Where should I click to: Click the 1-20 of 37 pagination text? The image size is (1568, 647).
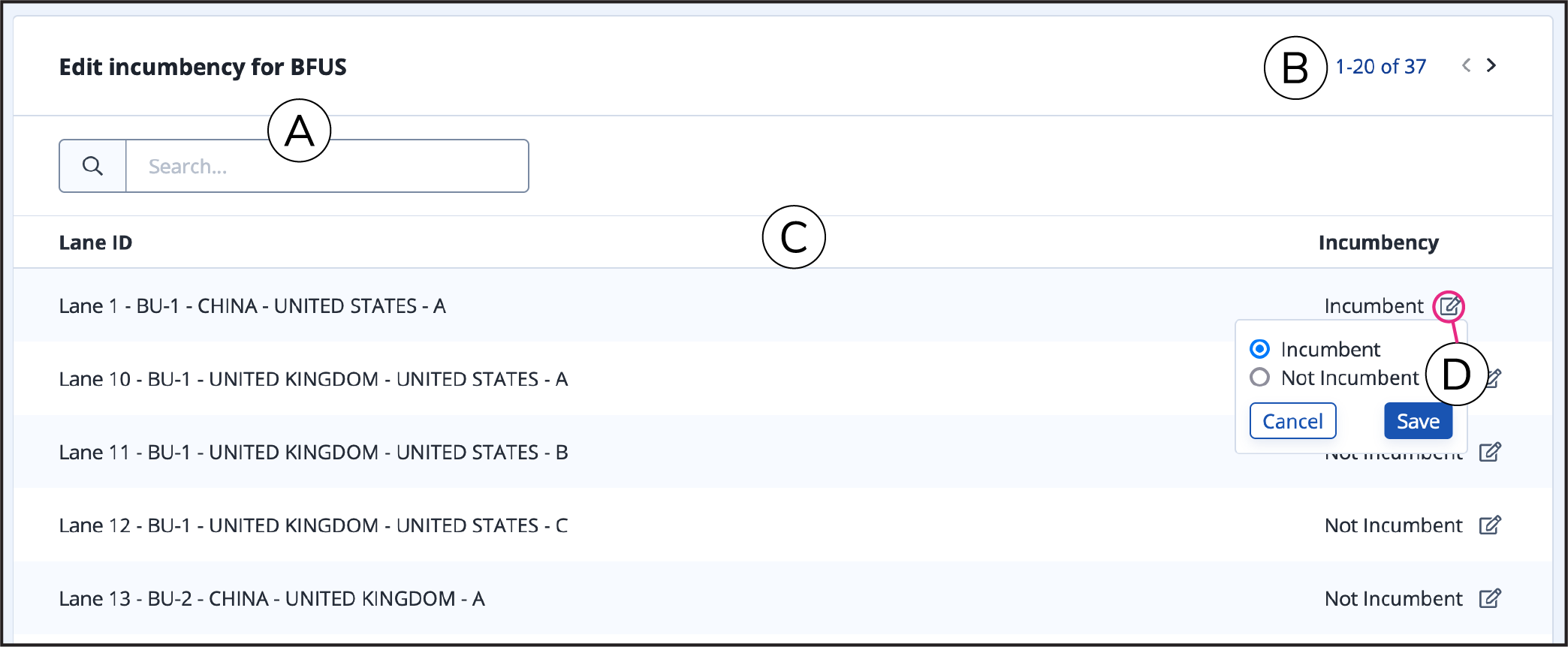1380,67
